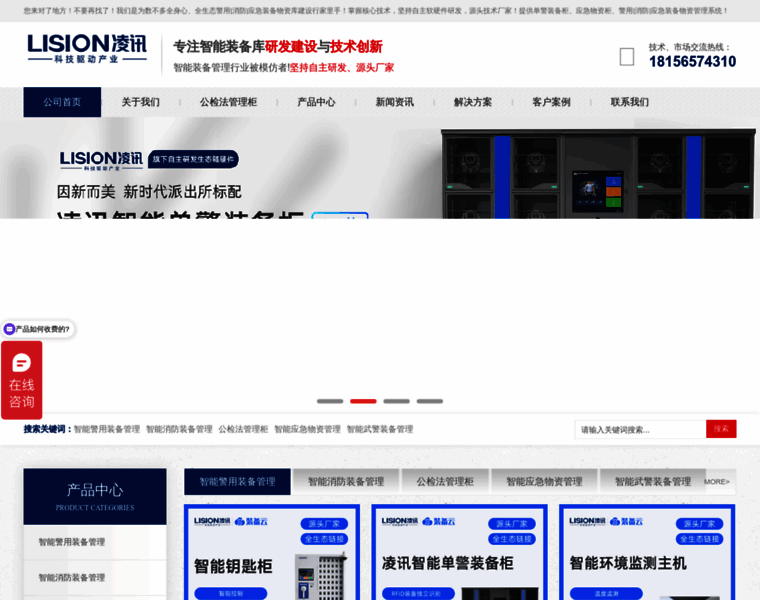Select 智能警用装备管理 in sidebar product categories

pyautogui.click(x=72, y=542)
